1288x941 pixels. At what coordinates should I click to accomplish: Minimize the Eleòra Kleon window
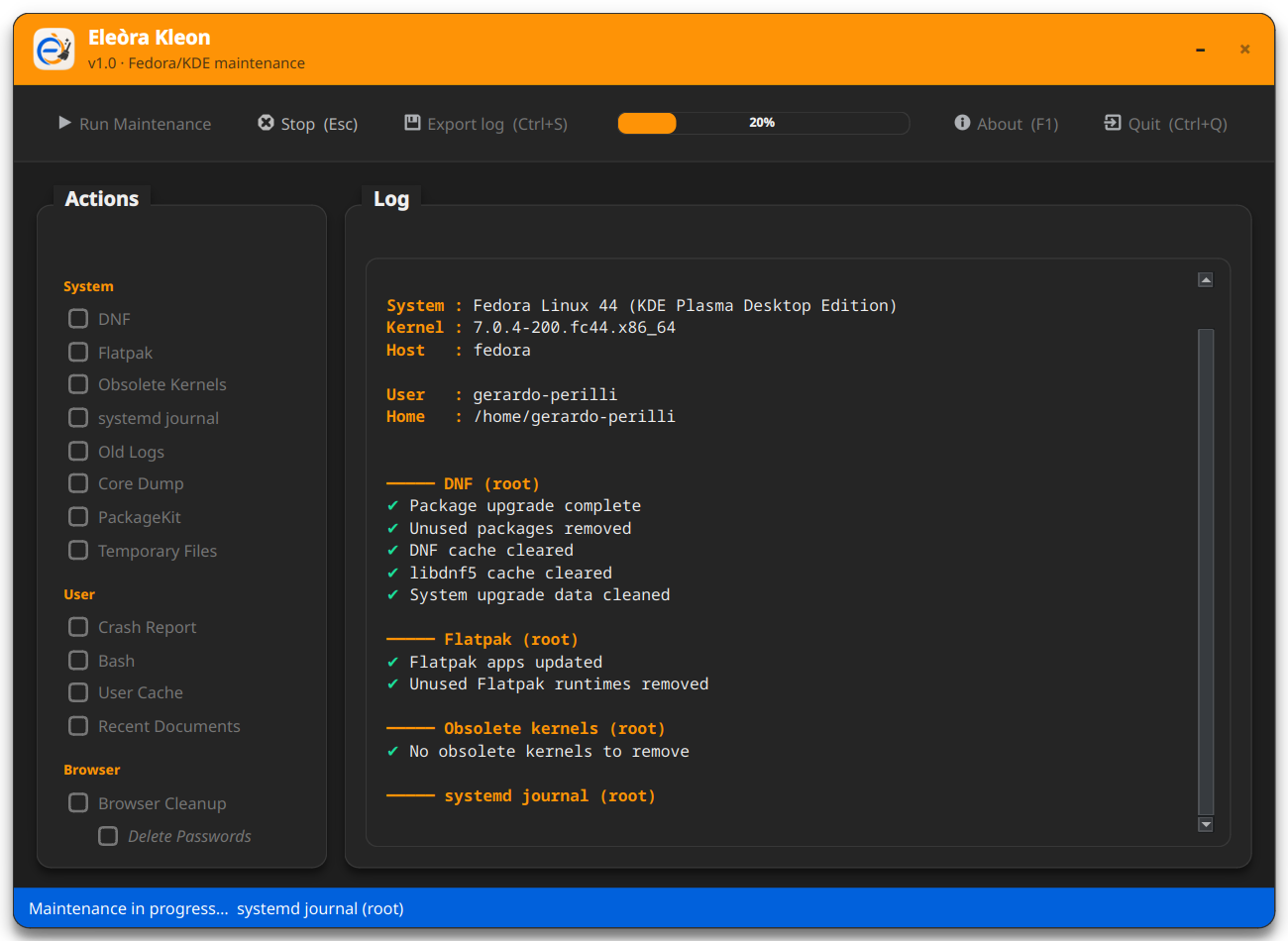click(1200, 50)
